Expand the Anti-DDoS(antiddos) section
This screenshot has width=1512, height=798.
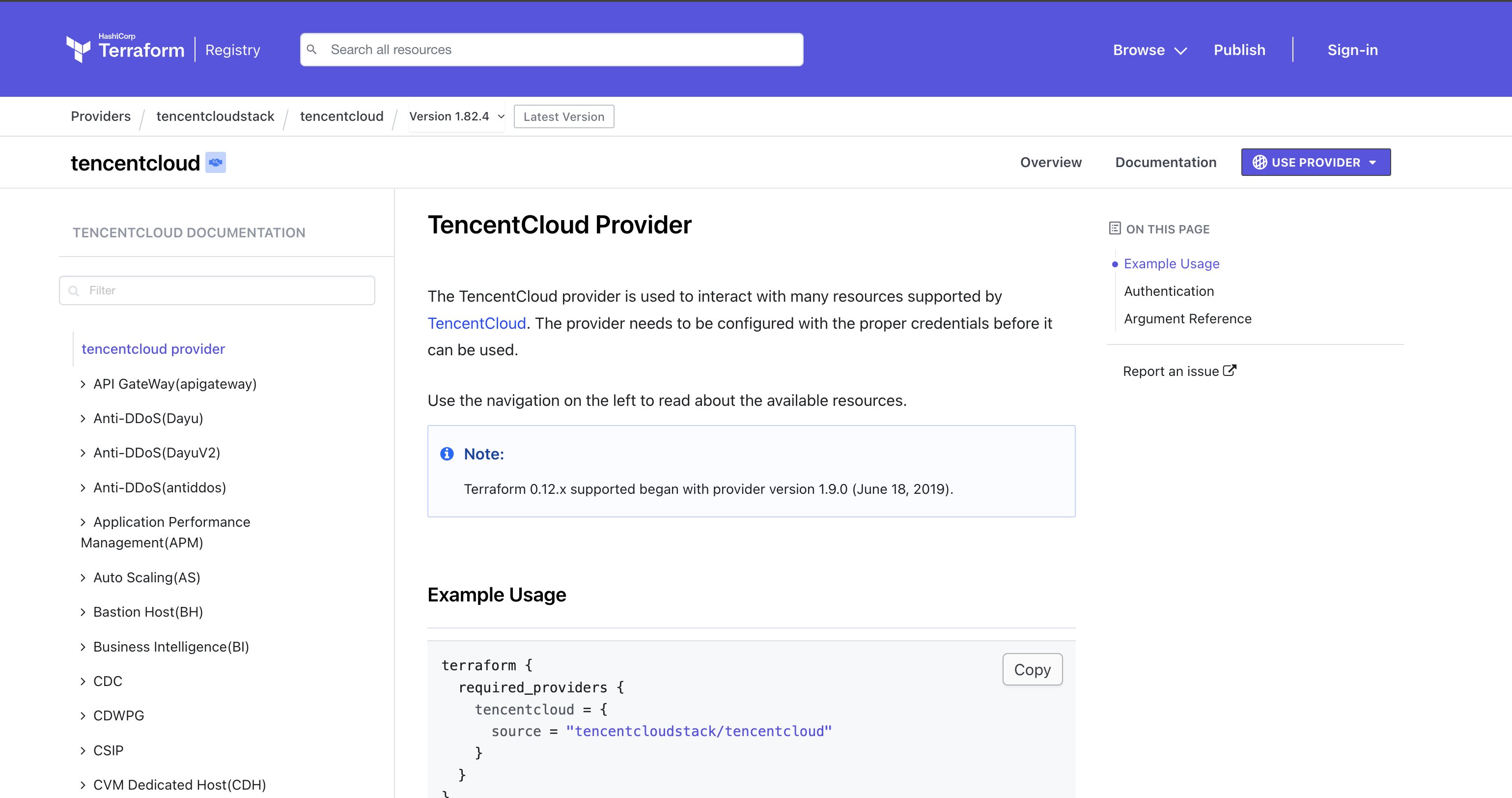click(x=154, y=487)
